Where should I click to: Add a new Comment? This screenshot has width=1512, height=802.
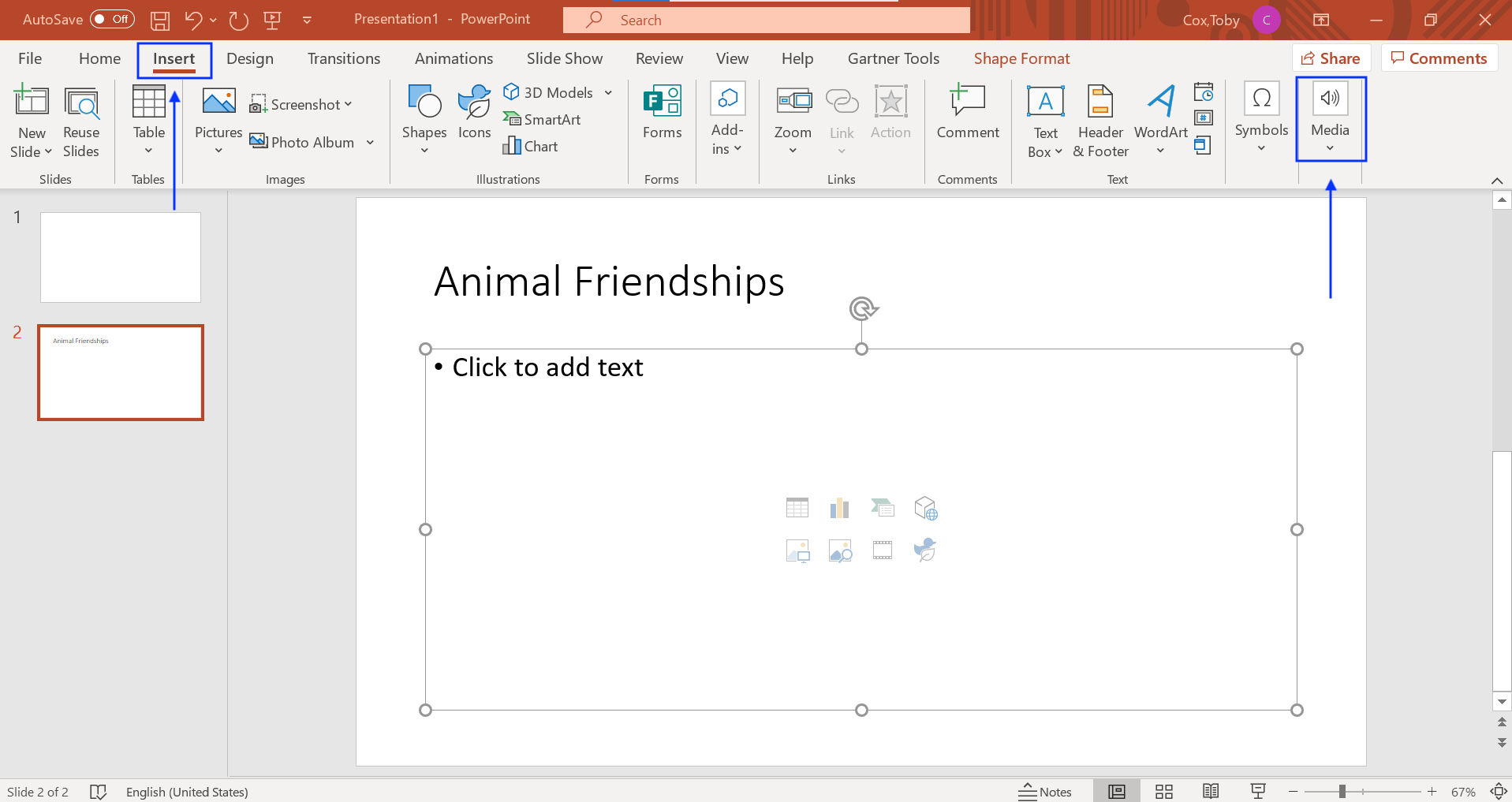click(x=968, y=113)
